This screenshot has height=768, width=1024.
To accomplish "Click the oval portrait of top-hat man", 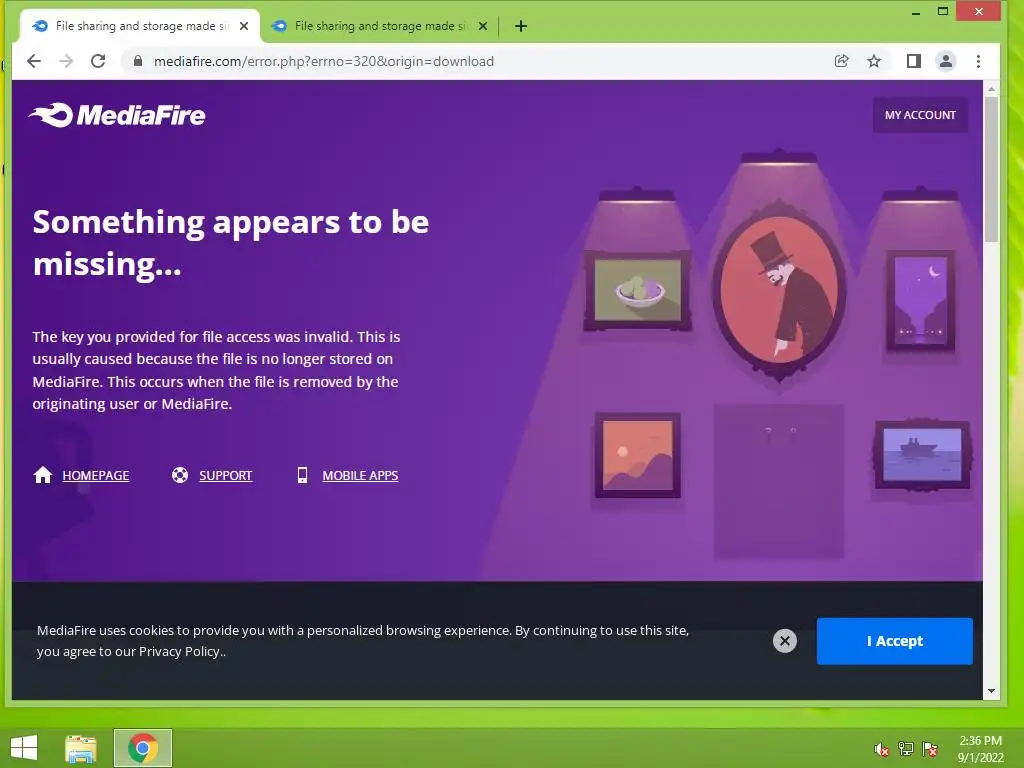I will tap(778, 291).
